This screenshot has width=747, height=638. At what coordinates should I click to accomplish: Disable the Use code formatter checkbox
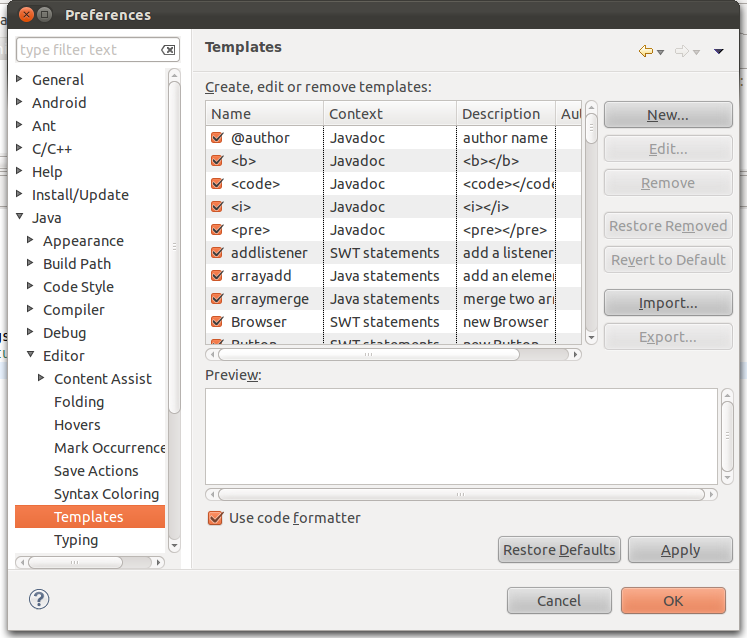214,518
